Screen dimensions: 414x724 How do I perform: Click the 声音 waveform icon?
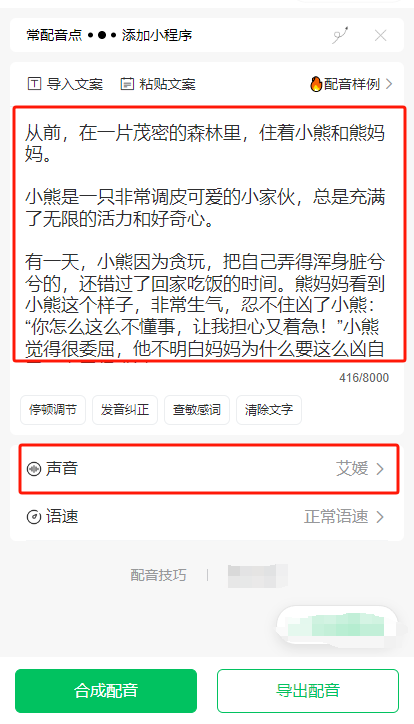[x=34, y=469]
